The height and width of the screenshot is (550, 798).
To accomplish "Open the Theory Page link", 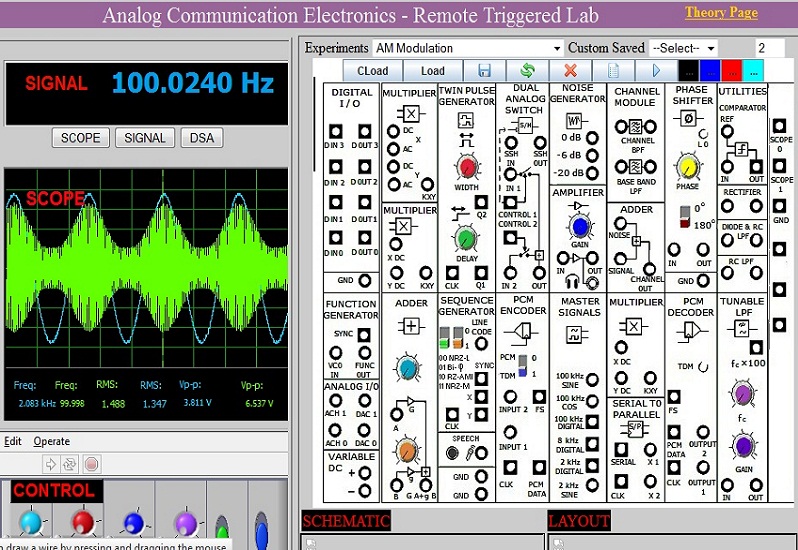I will click(x=721, y=13).
